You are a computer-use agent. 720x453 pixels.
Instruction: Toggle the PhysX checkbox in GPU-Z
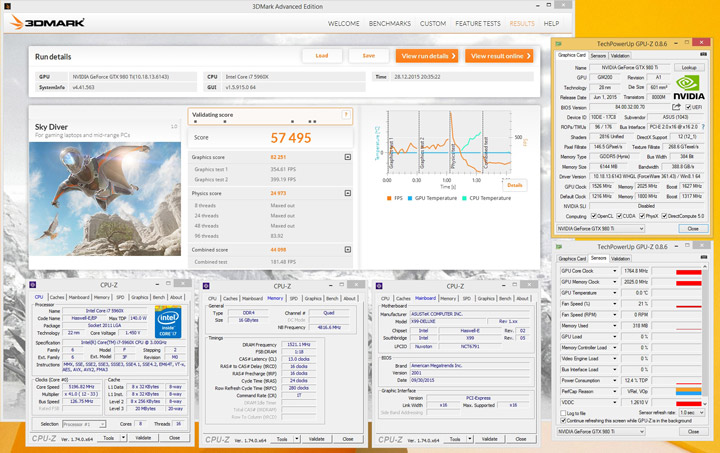coord(642,216)
